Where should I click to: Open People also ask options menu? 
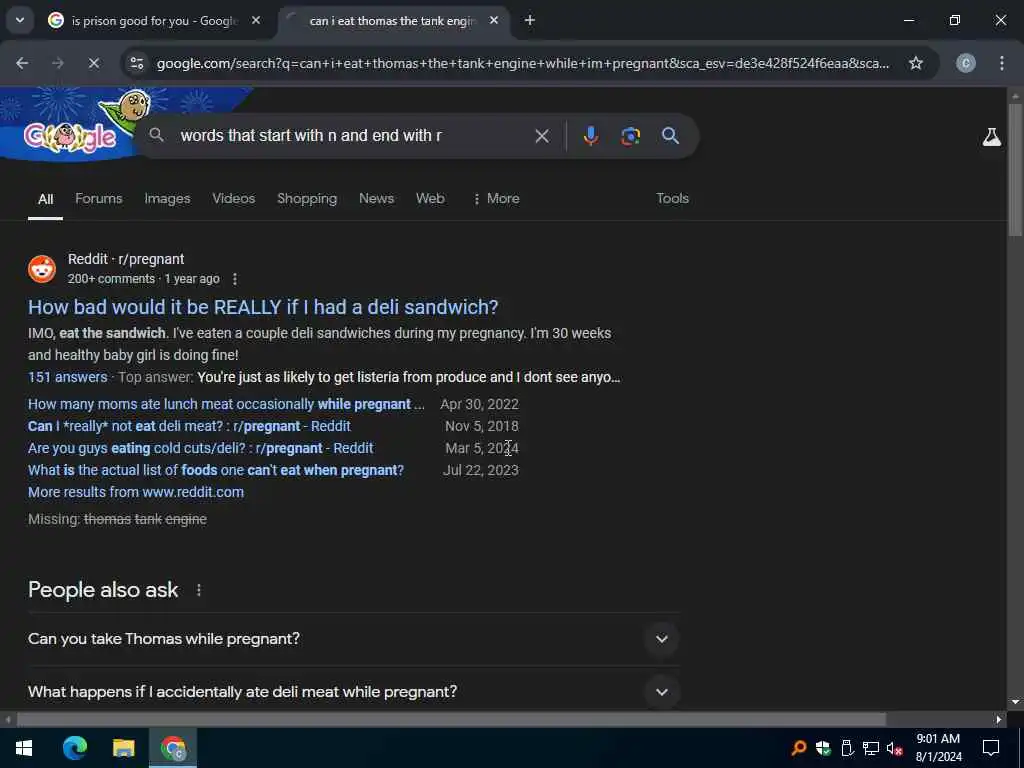pos(199,590)
